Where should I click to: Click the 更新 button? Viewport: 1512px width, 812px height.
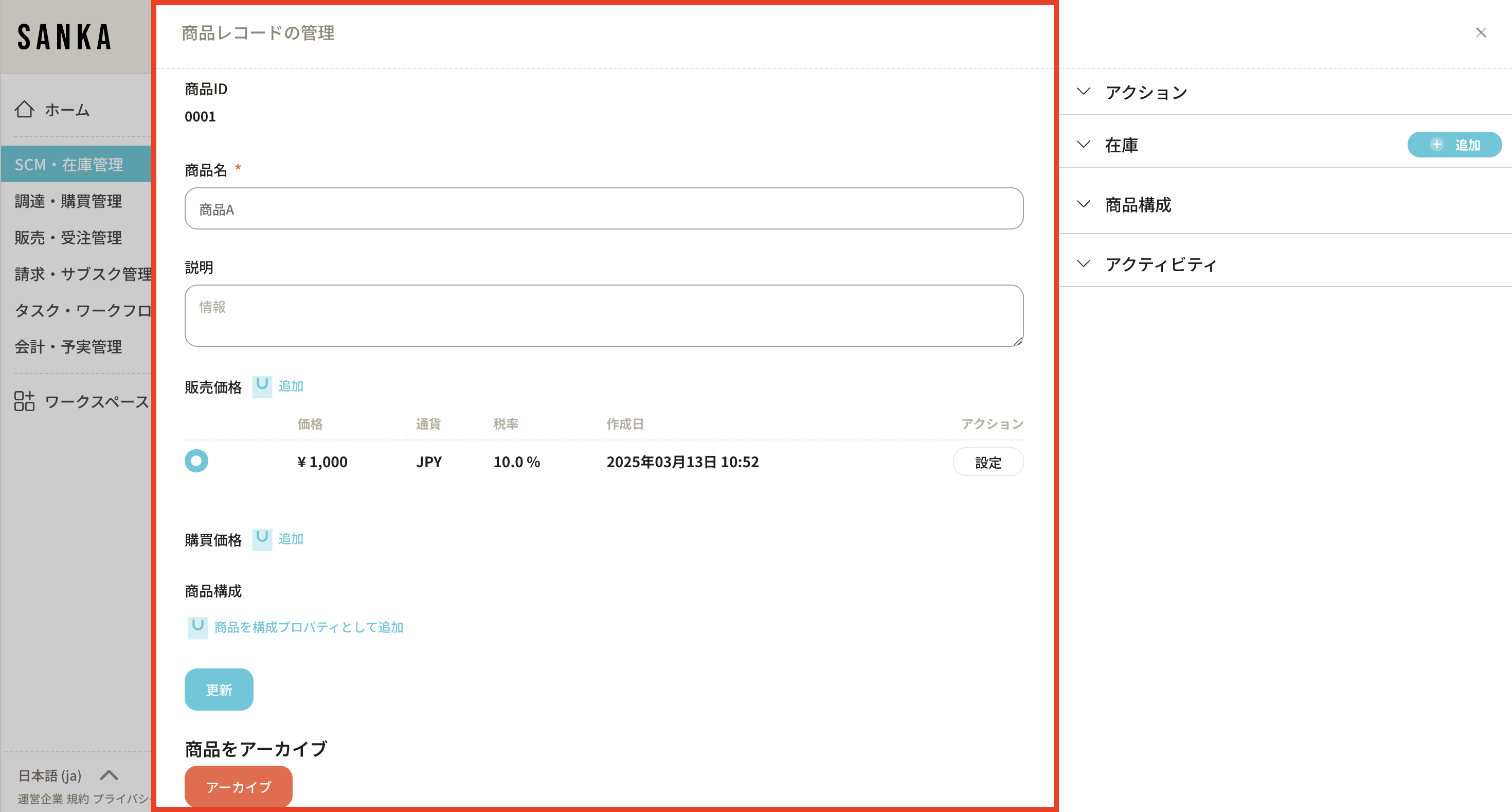point(219,690)
